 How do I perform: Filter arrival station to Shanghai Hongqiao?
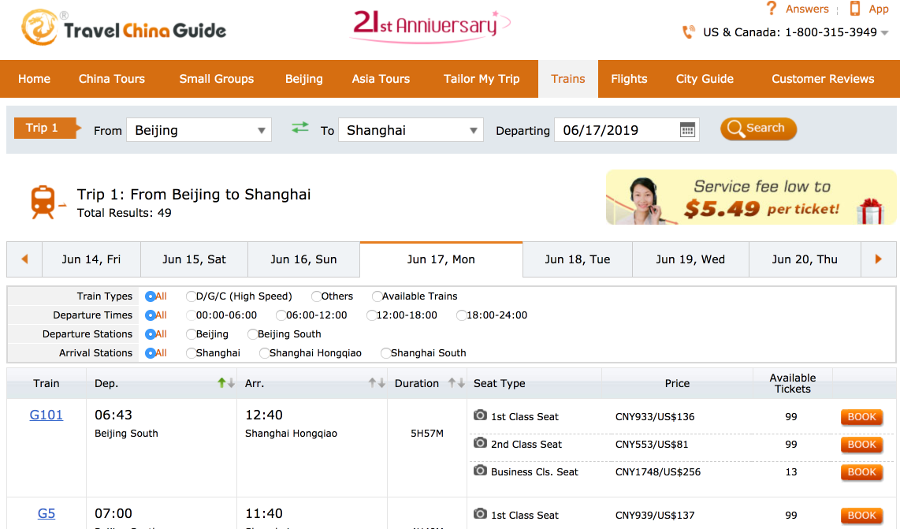click(x=265, y=353)
